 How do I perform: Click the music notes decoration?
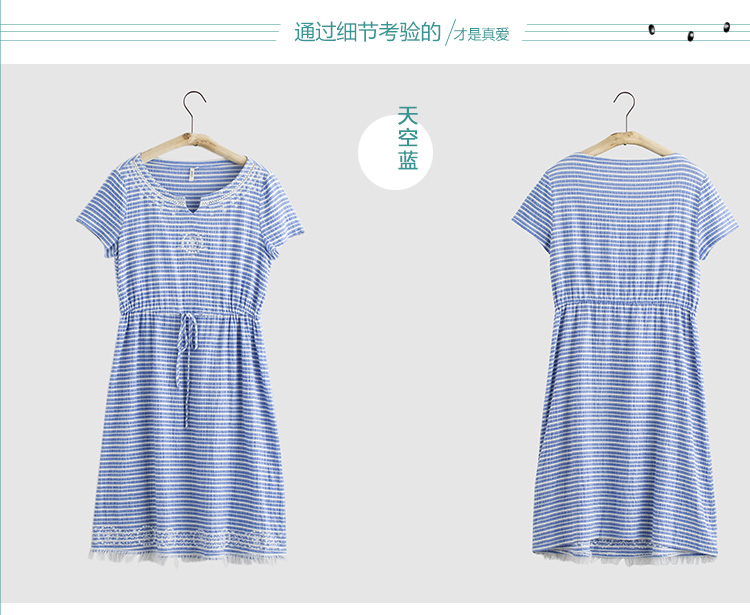coord(689,32)
